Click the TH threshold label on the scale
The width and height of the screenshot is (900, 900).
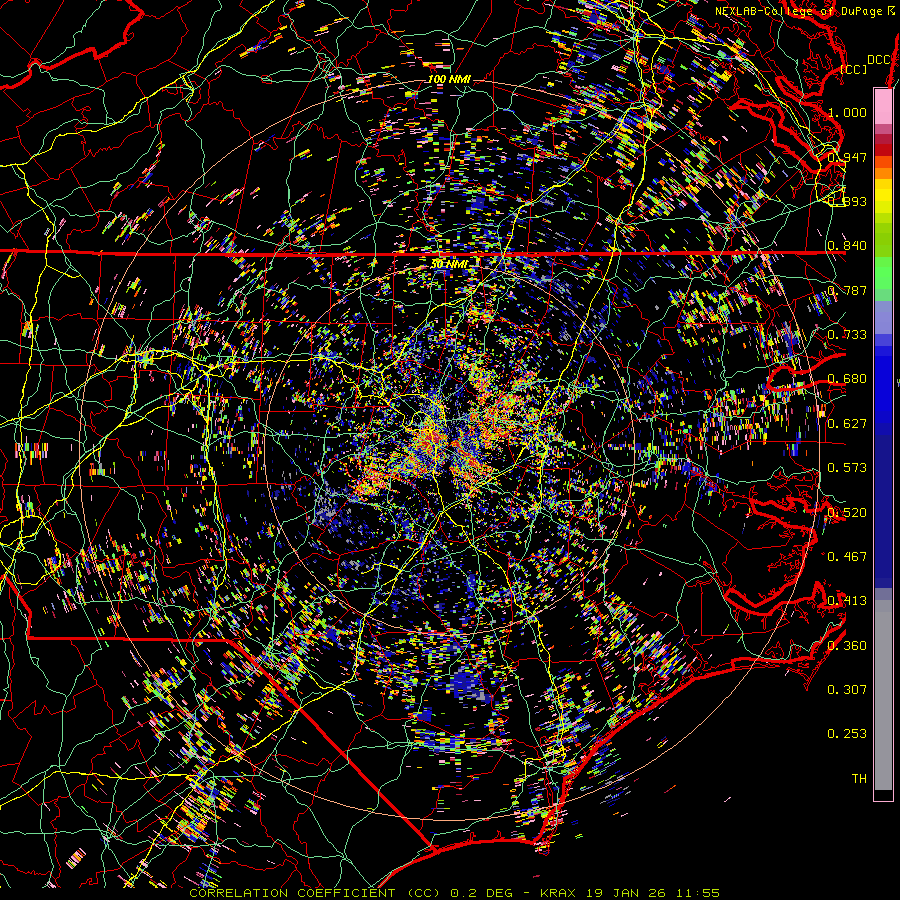click(859, 779)
